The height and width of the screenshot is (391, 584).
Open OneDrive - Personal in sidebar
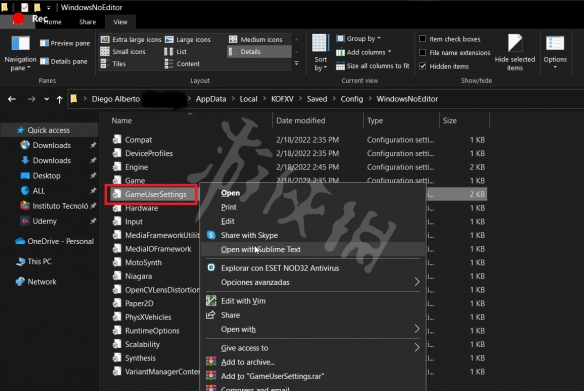[x=54, y=241]
